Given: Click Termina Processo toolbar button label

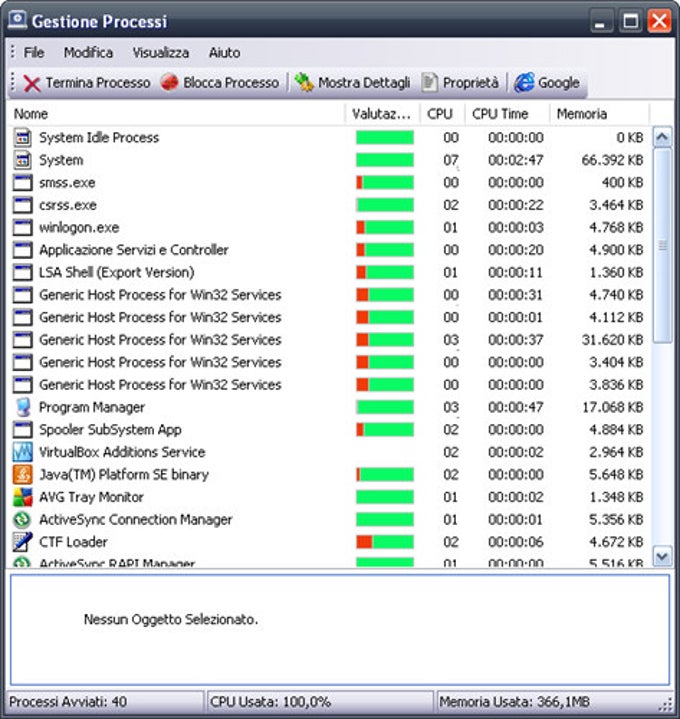Looking at the screenshot, I should point(98,83).
